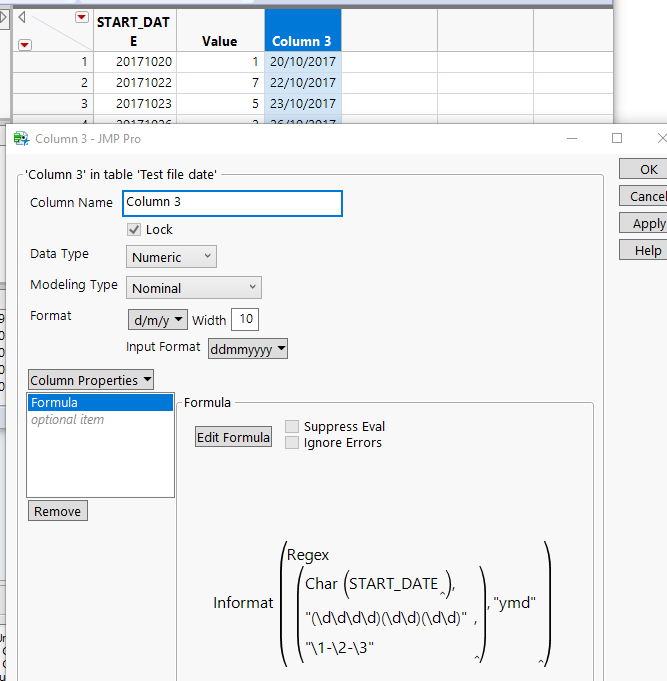Viewport: 667px width, 681px height.
Task: Click the Help button
Action: point(644,250)
